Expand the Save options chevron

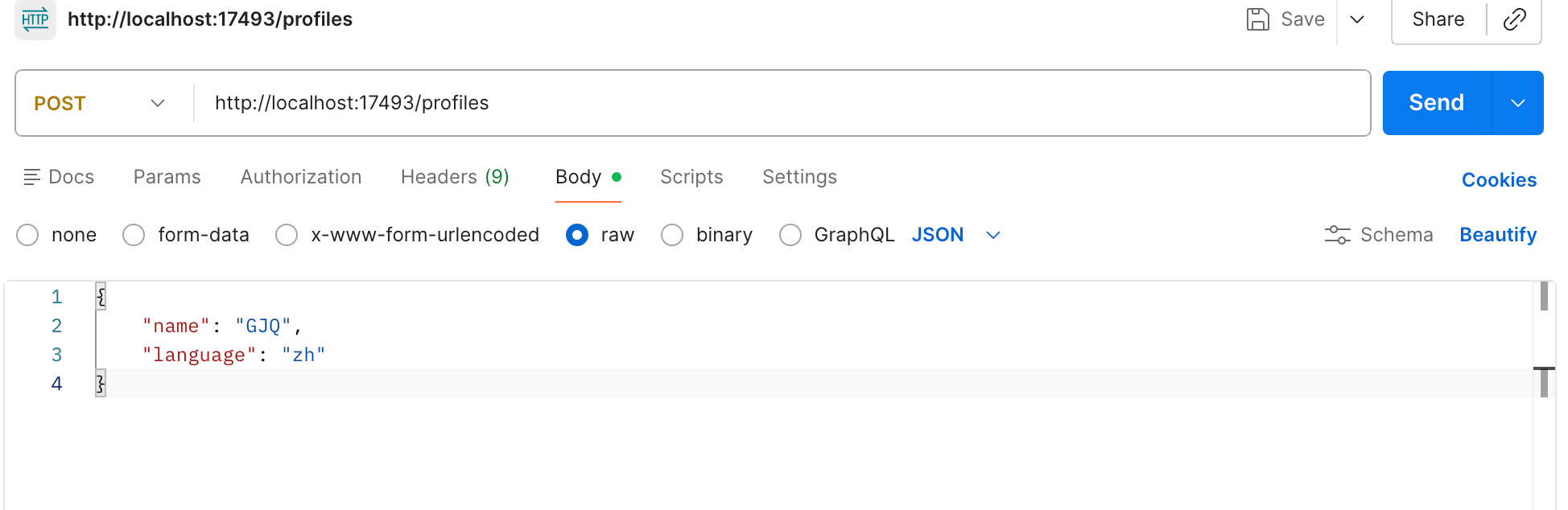pyautogui.click(x=1357, y=19)
